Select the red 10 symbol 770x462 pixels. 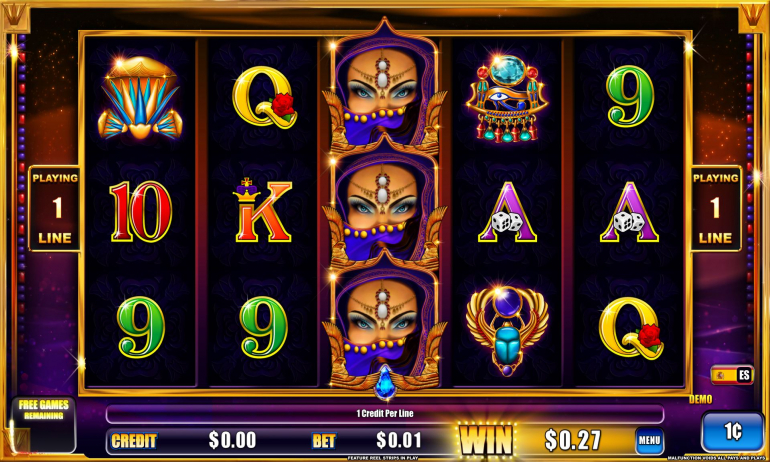[x=141, y=212]
